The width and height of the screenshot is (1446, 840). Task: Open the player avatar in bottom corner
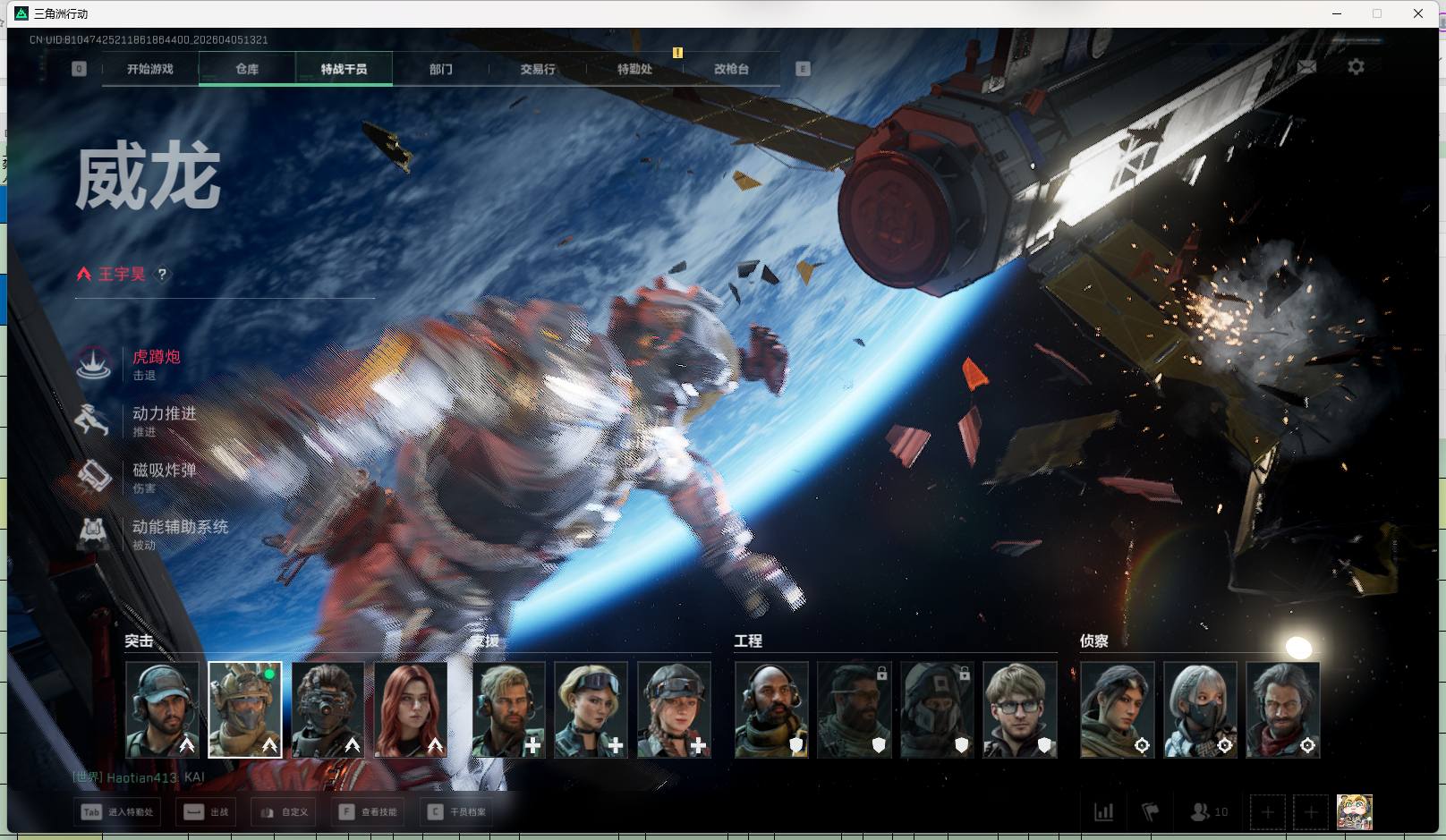coord(1355,812)
